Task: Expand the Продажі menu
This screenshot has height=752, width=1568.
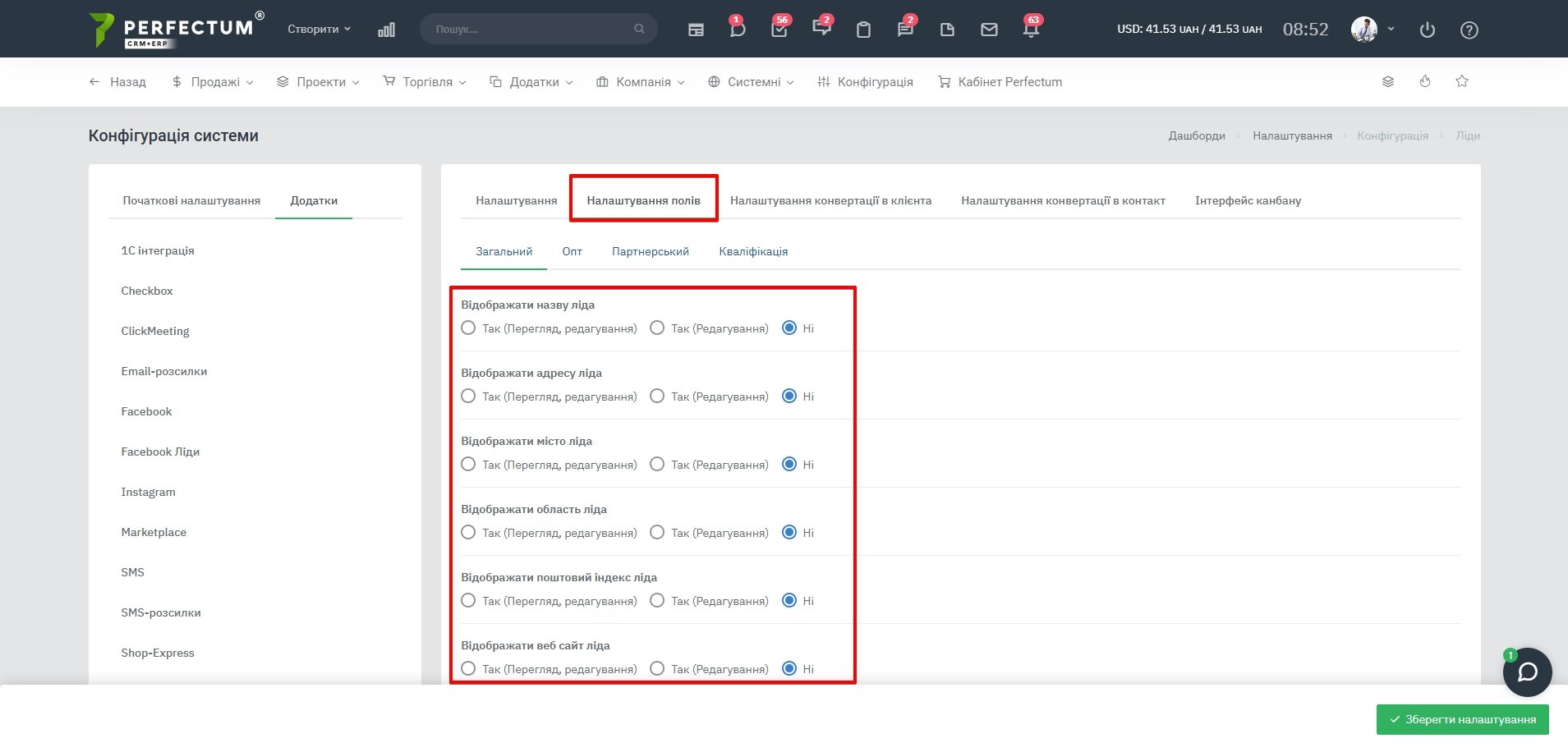Action: tap(213, 82)
